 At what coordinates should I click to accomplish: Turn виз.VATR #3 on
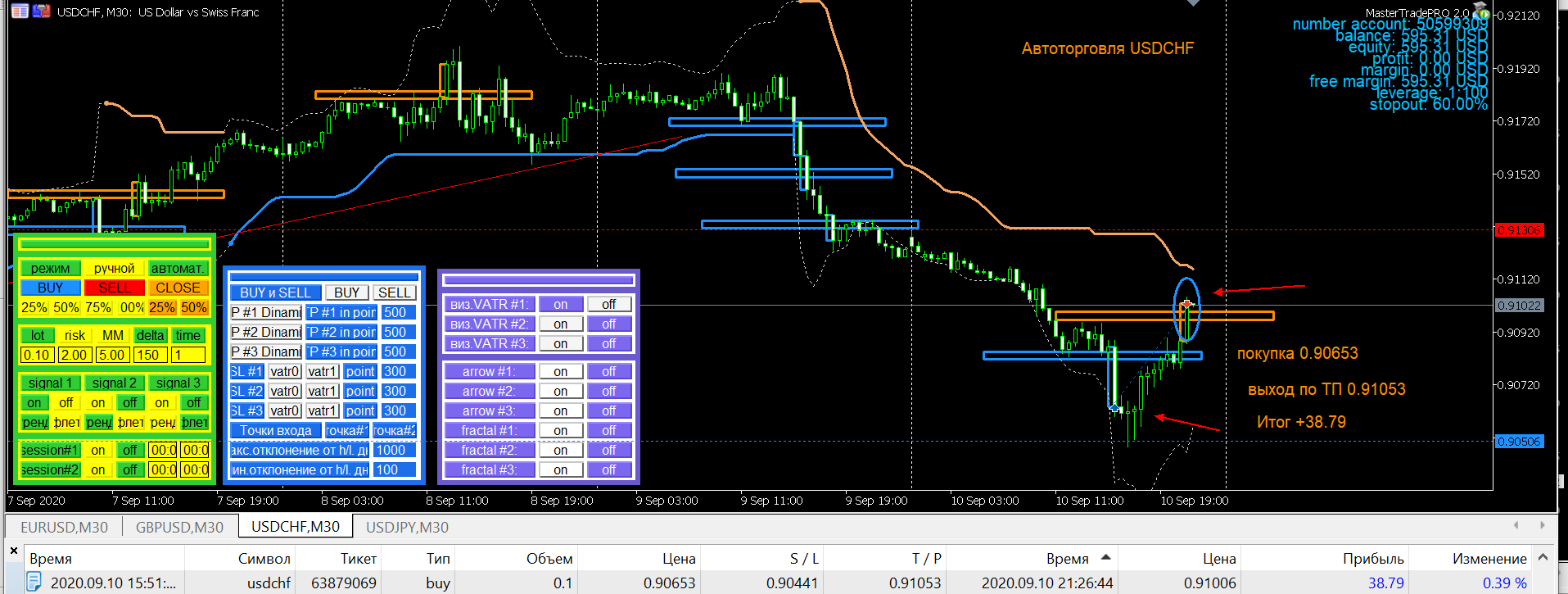point(561,343)
